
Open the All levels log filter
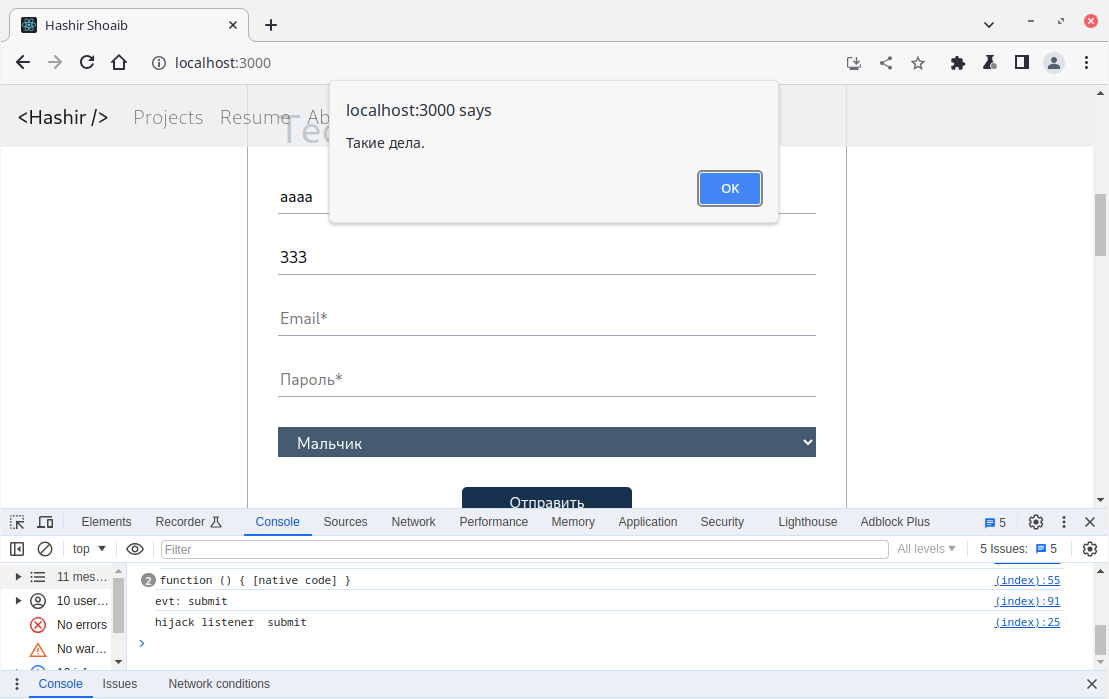pos(926,549)
